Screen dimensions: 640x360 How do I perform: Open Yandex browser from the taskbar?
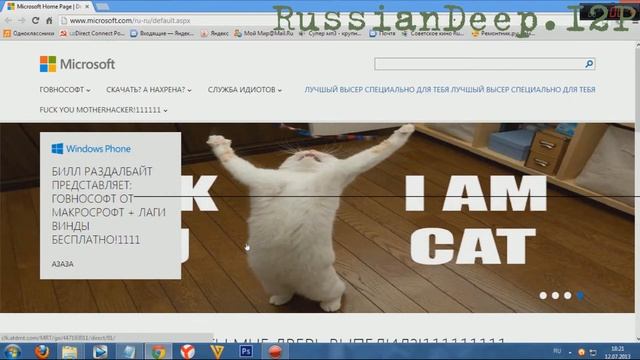(x=187, y=351)
